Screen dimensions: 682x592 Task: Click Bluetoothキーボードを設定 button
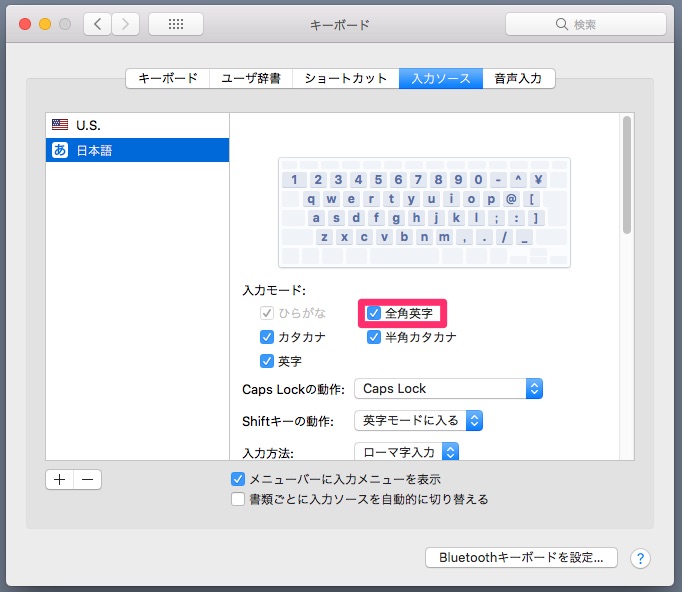[x=521, y=558]
